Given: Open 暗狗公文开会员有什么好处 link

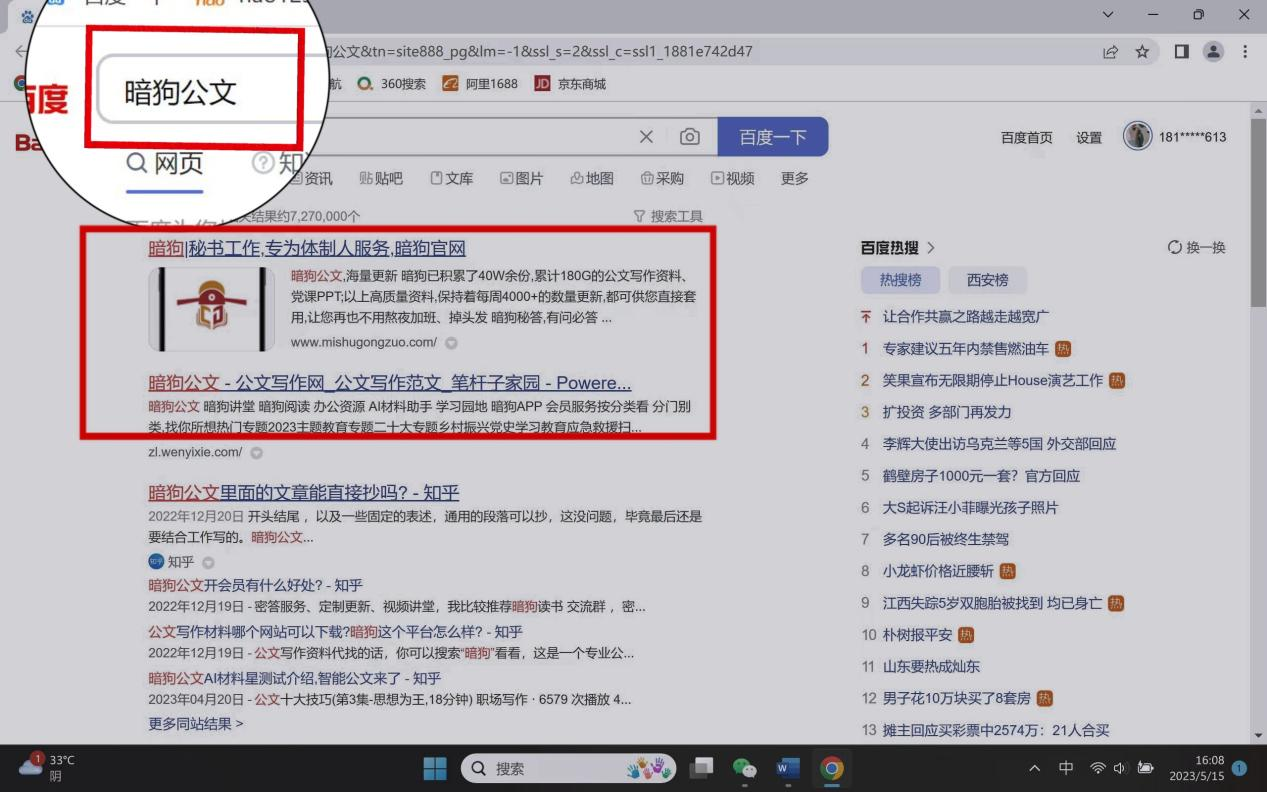Looking at the screenshot, I should (x=255, y=585).
